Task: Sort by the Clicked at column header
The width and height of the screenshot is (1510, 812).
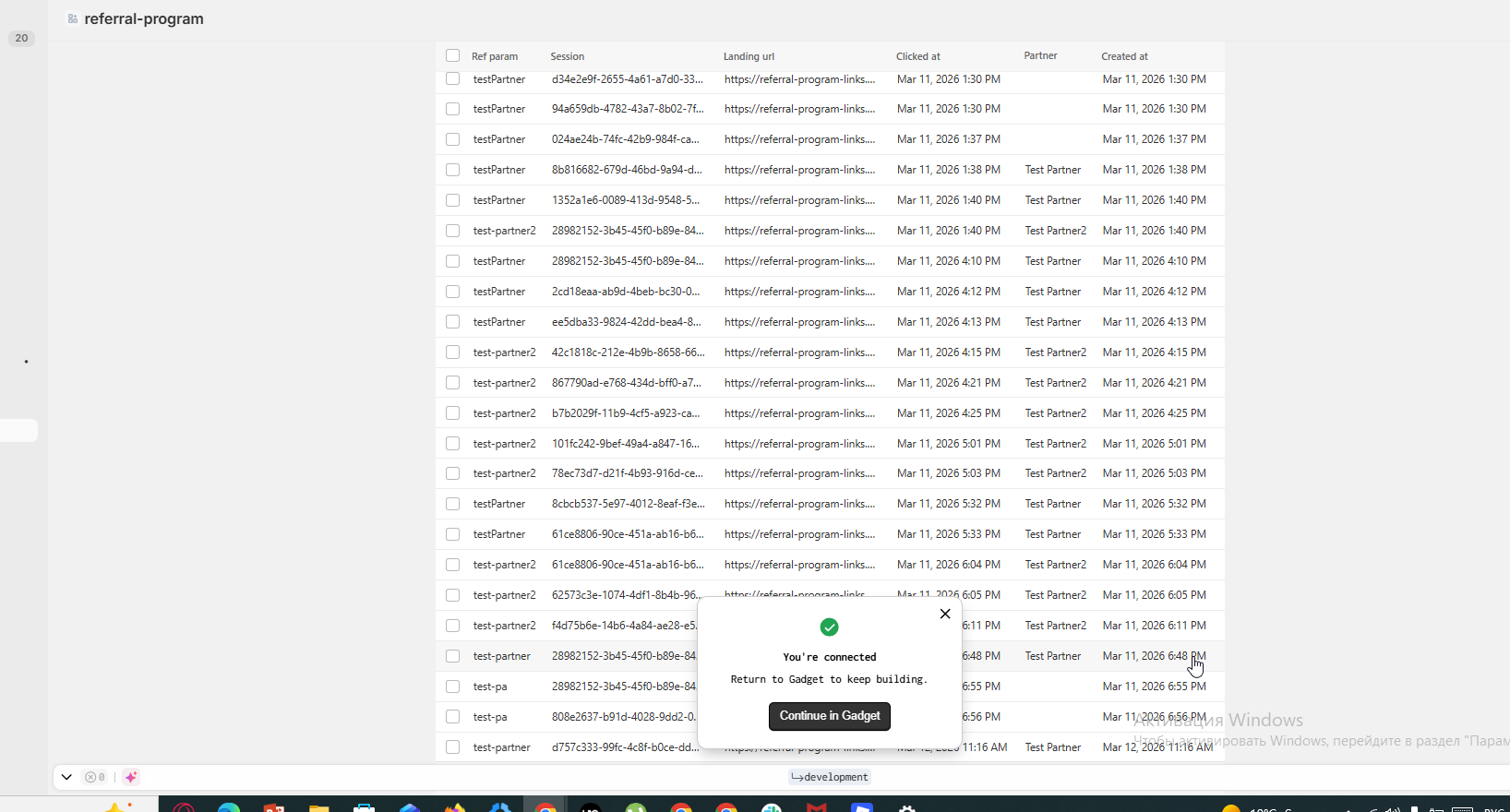Action: [x=918, y=56]
